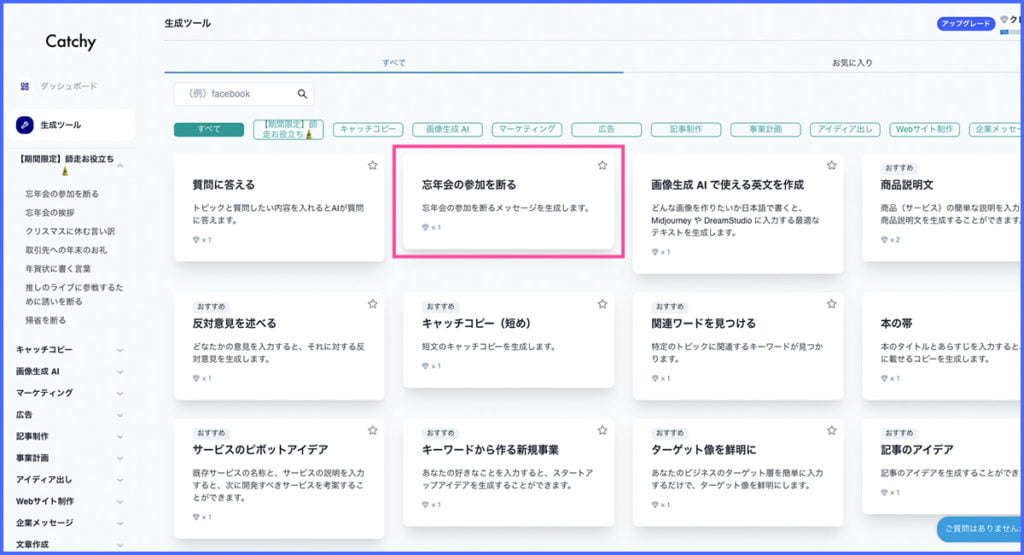This screenshot has width=1024, height=555.
Task: Star the 忘年会の参加を断る card
Action: [602, 165]
